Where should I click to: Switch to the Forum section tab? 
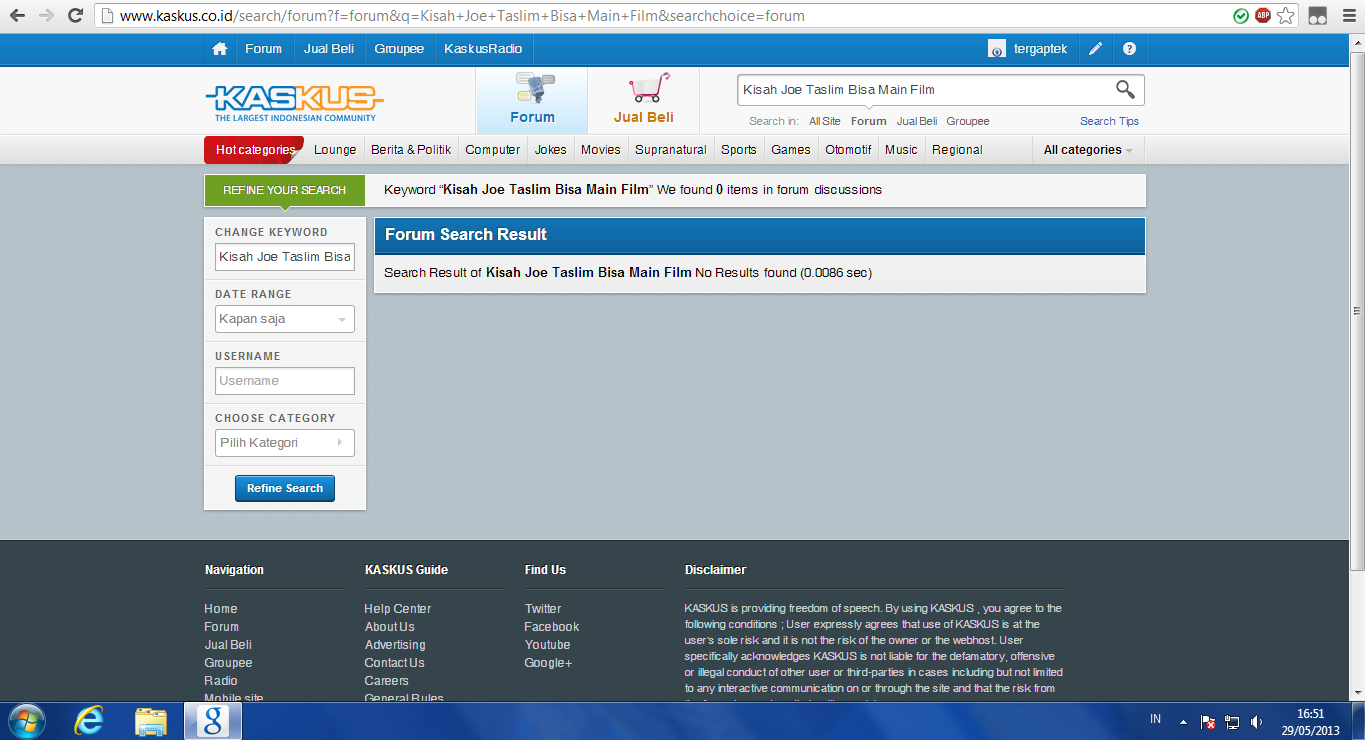[532, 101]
